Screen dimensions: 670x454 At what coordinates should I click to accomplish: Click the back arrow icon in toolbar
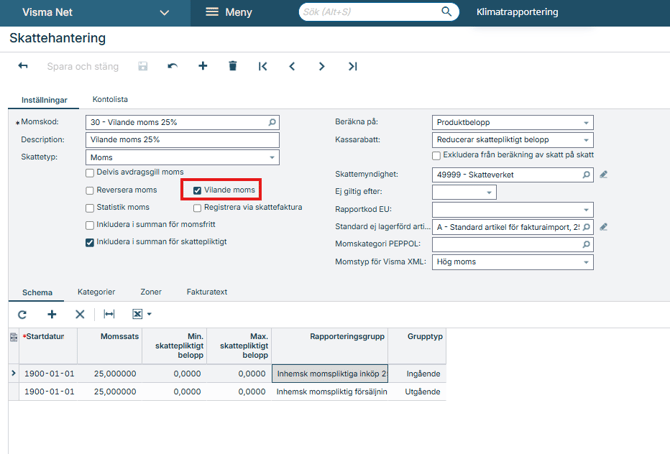pyautogui.click(x=23, y=66)
